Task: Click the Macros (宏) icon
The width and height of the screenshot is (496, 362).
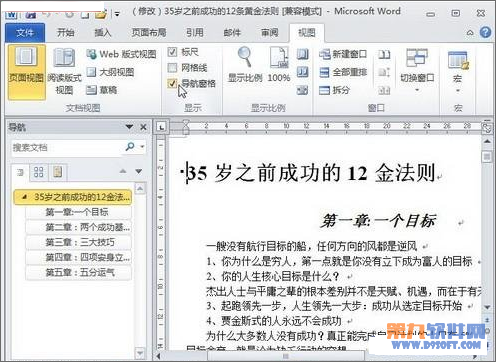Action: coord(458,60)
